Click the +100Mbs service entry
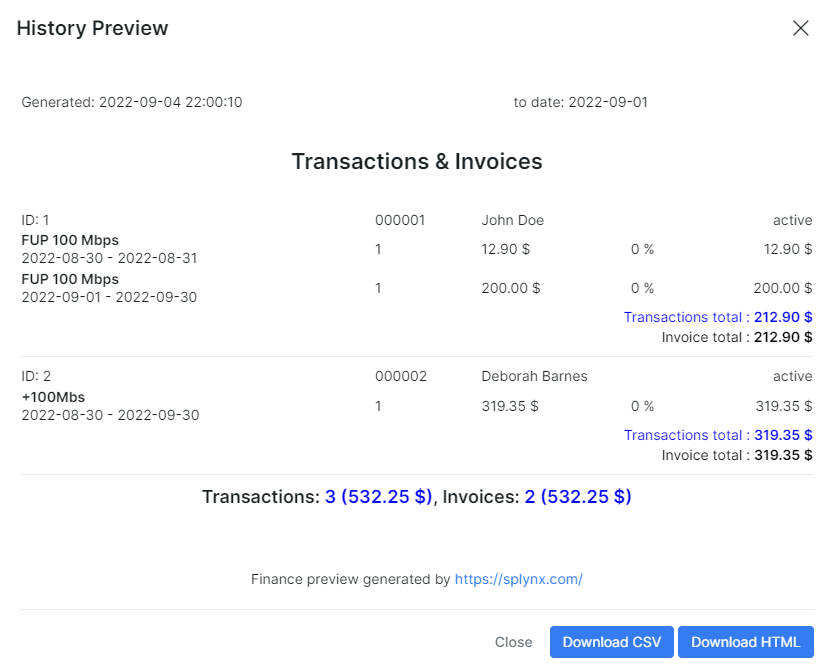The image size is (833, 672). click(110, 406)
